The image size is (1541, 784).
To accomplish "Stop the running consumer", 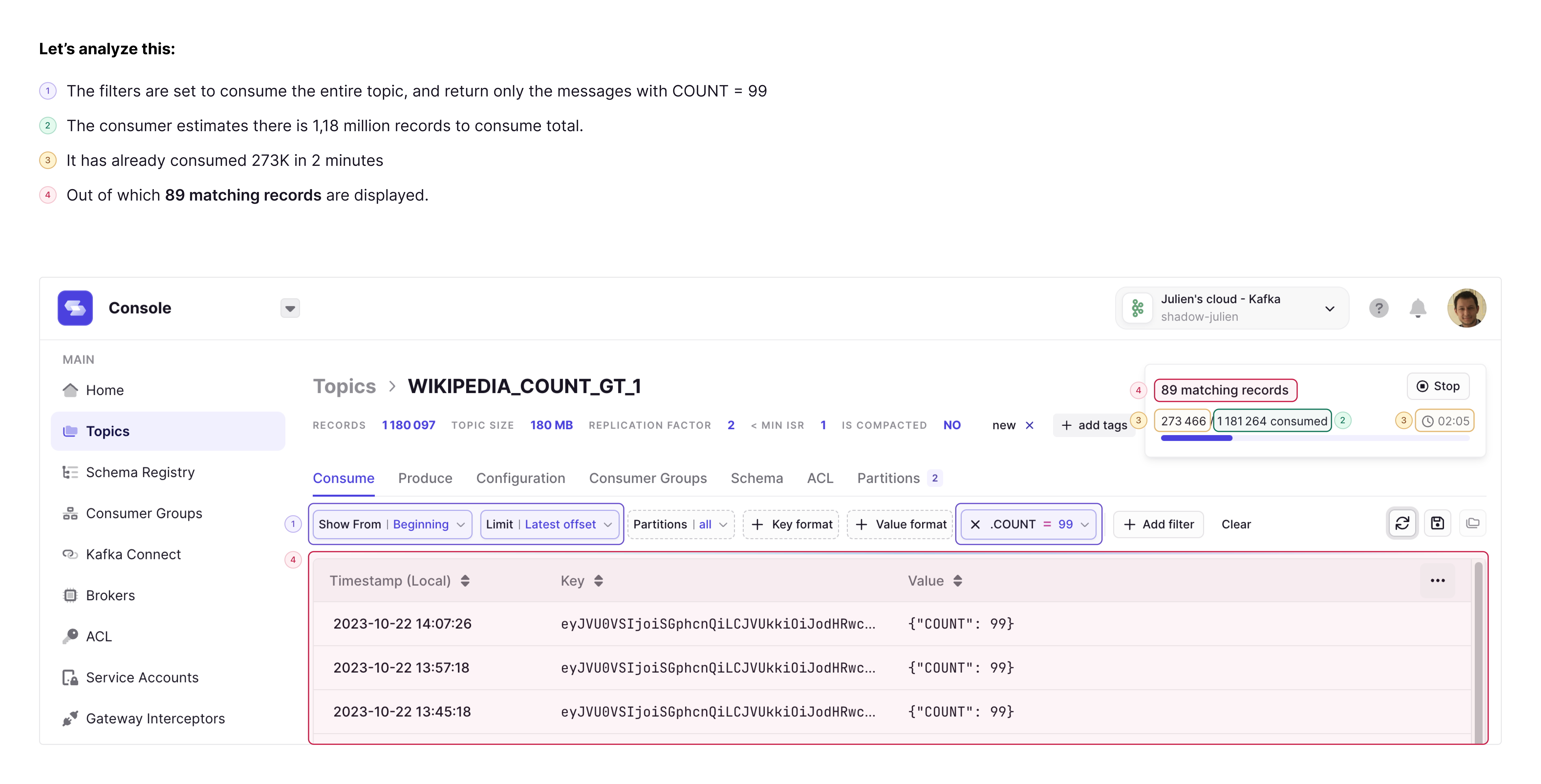I will (1438, 386).
